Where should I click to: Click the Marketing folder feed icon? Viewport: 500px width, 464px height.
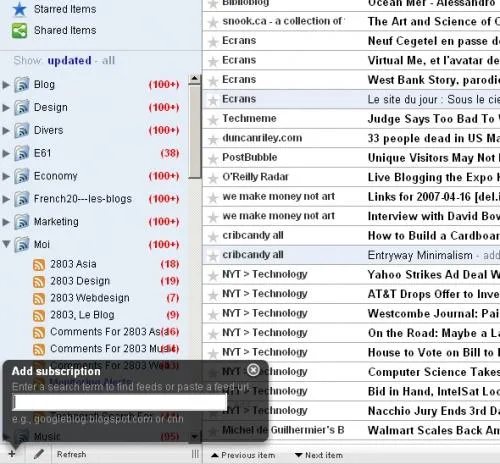[22, 222]
